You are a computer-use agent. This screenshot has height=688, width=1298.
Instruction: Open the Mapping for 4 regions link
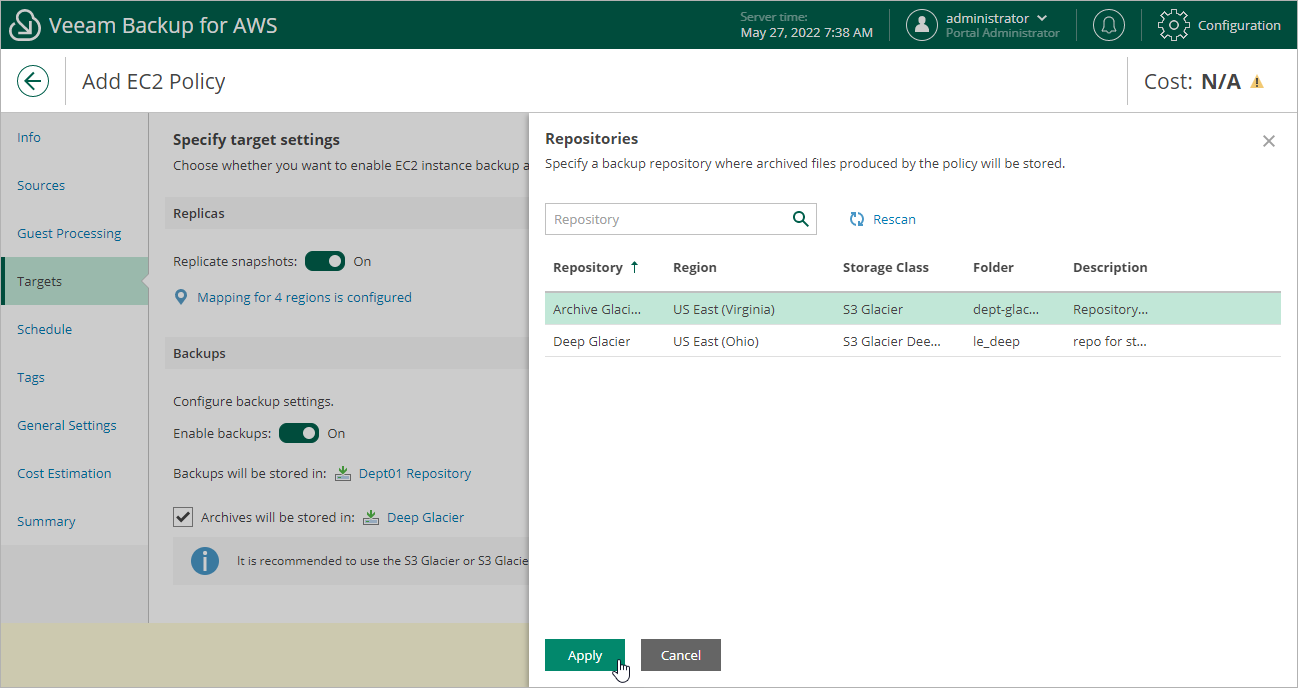[x=302, y=297]
